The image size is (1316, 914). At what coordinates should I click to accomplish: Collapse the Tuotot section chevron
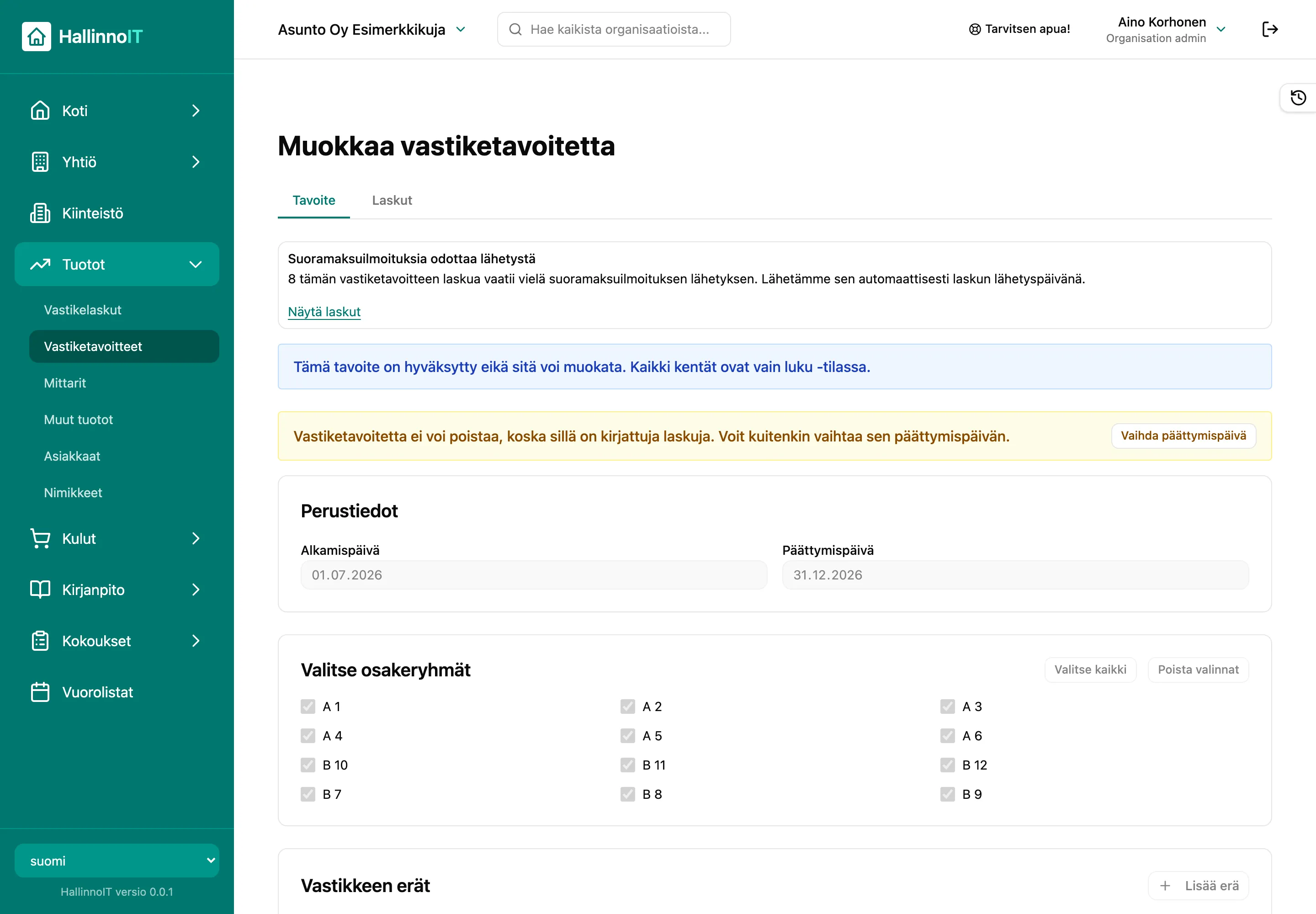(x=196, y=265)
